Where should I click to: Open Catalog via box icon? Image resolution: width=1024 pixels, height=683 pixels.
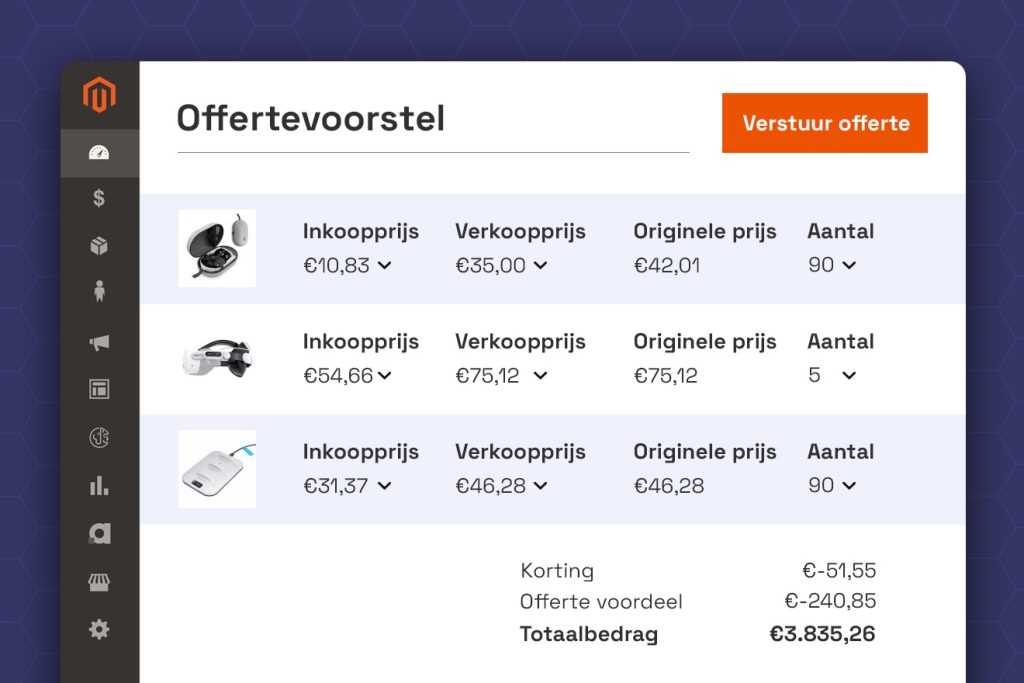[99, 246]
